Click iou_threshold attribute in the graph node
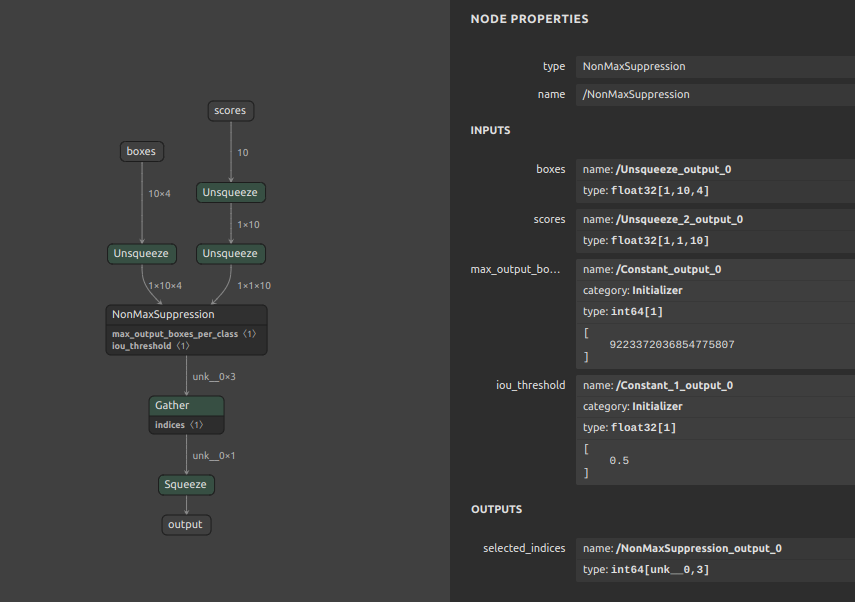The height and width of the screenshot is (602, 855). 150,346
